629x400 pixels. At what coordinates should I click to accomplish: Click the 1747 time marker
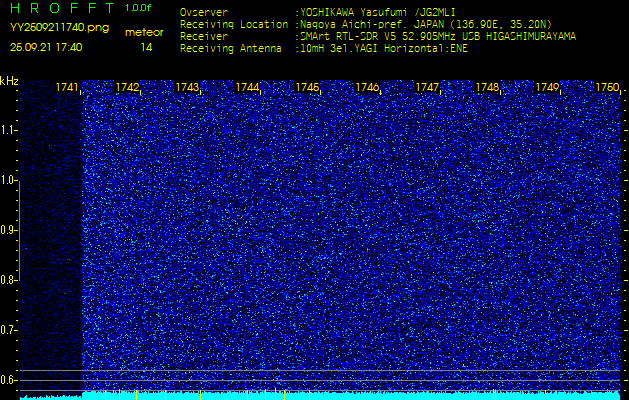427,87
